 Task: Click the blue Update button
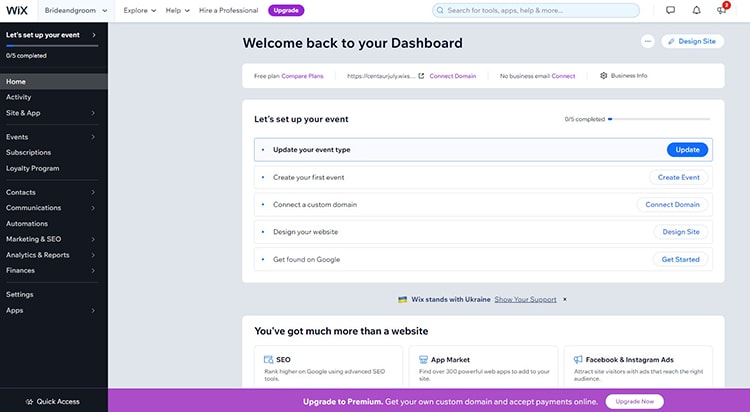click(687, 150)
